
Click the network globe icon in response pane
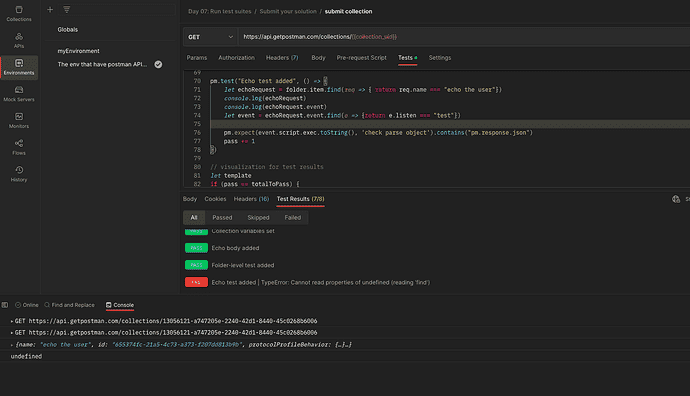(x=676, y=199)
